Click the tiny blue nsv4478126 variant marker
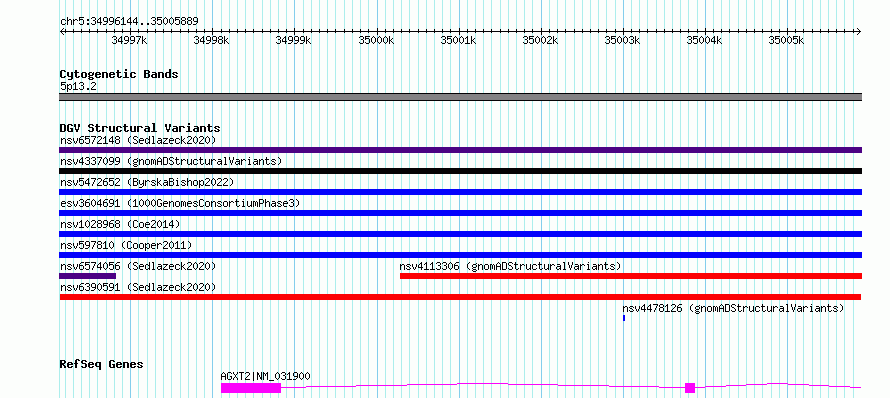This screenshot has width=890, height=398. coord(624,318)
